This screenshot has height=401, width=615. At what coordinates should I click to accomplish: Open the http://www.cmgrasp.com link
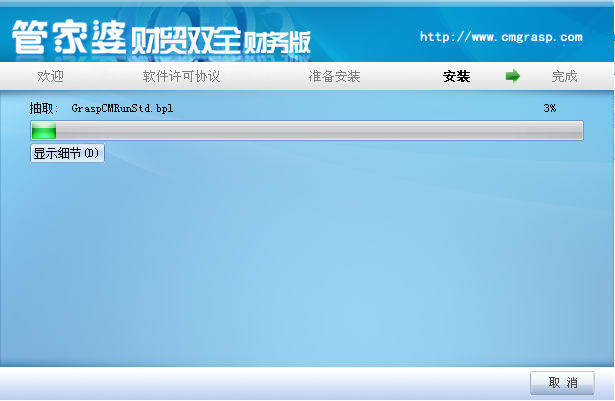501,37
